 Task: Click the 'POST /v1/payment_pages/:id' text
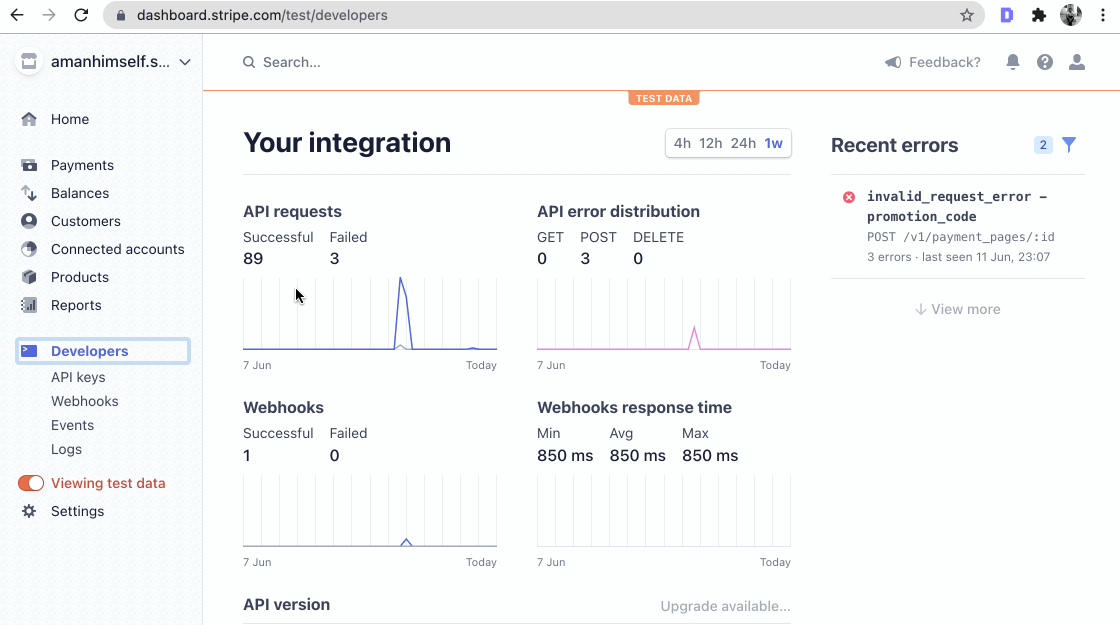(x=961, y=236)
